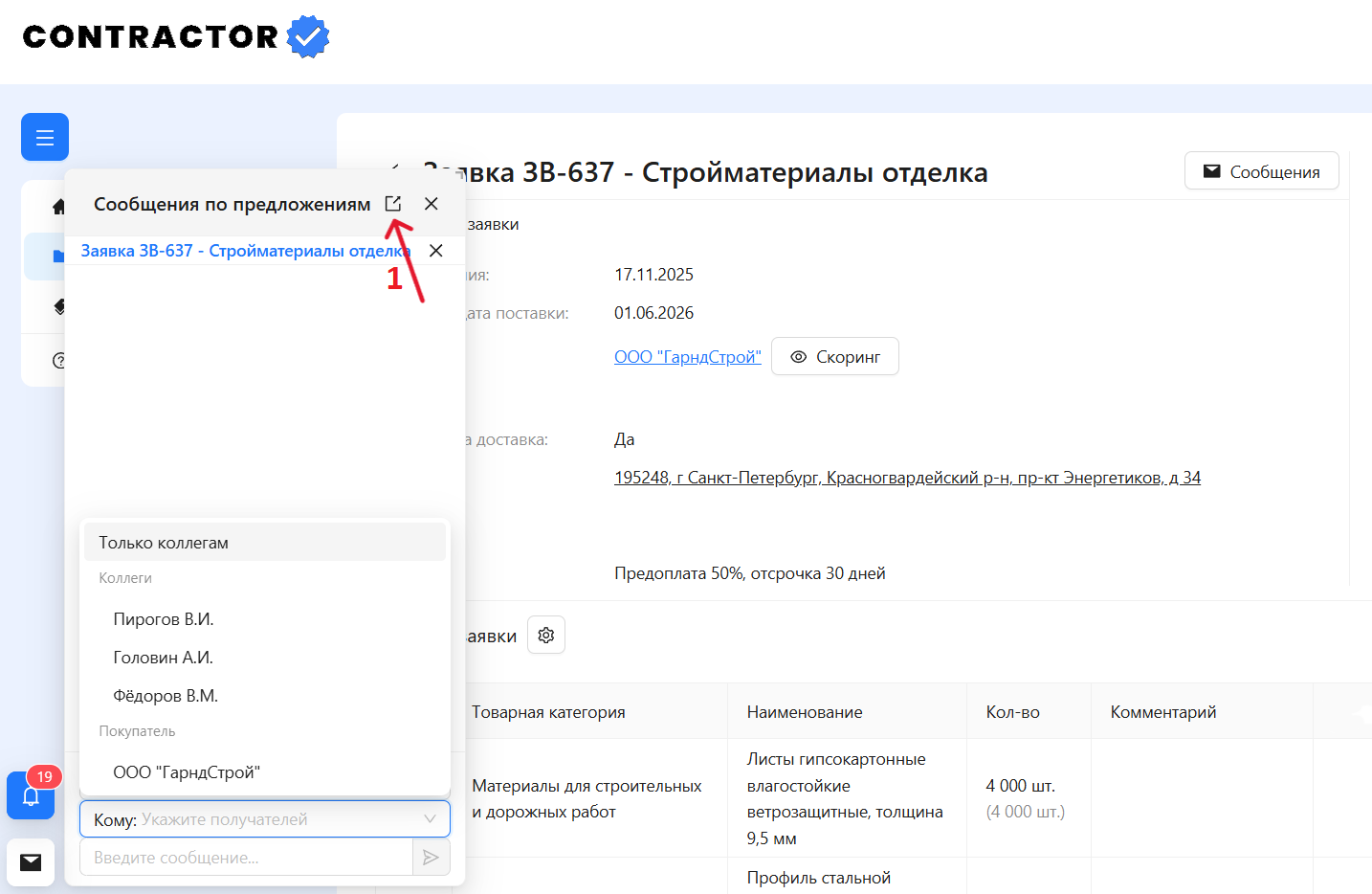This screenshot has width=1372, height=894.
Task: Open the ООО "ГарндСтрой" company link
Action: 688,357
